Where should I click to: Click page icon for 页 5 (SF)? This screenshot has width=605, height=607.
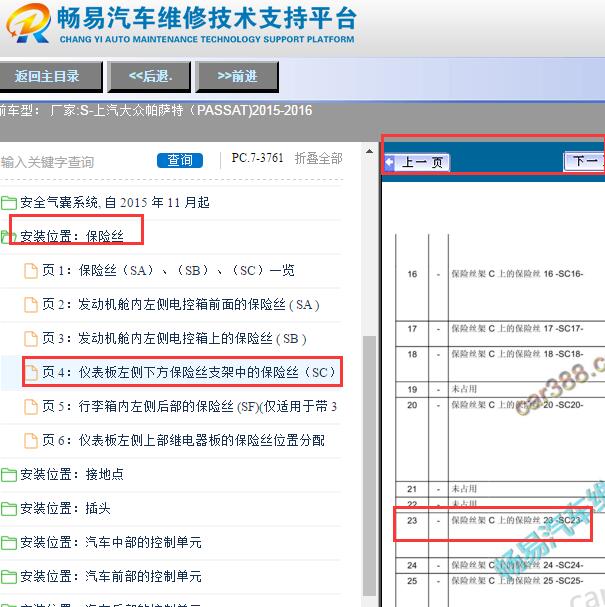coord(31,406)
